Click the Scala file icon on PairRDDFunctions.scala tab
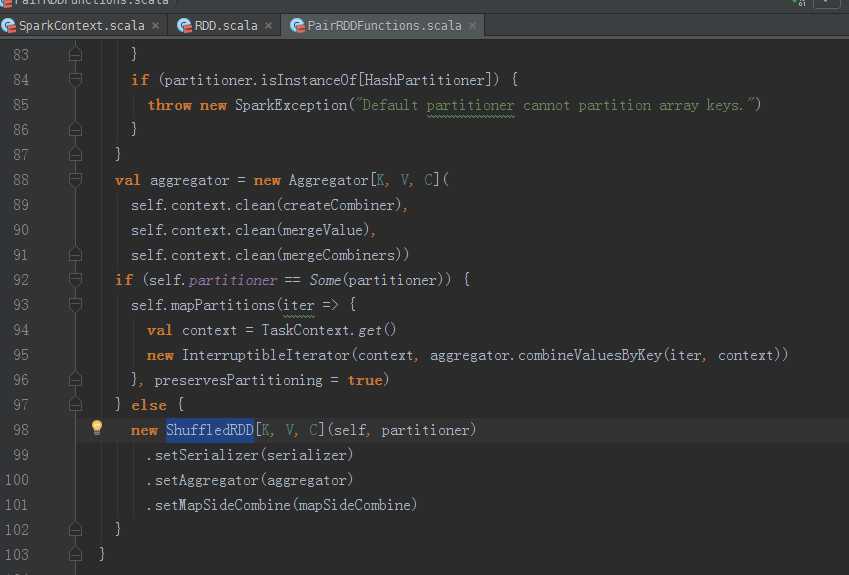The width and height of the screenshot is (849, 575). pos(297,25)
